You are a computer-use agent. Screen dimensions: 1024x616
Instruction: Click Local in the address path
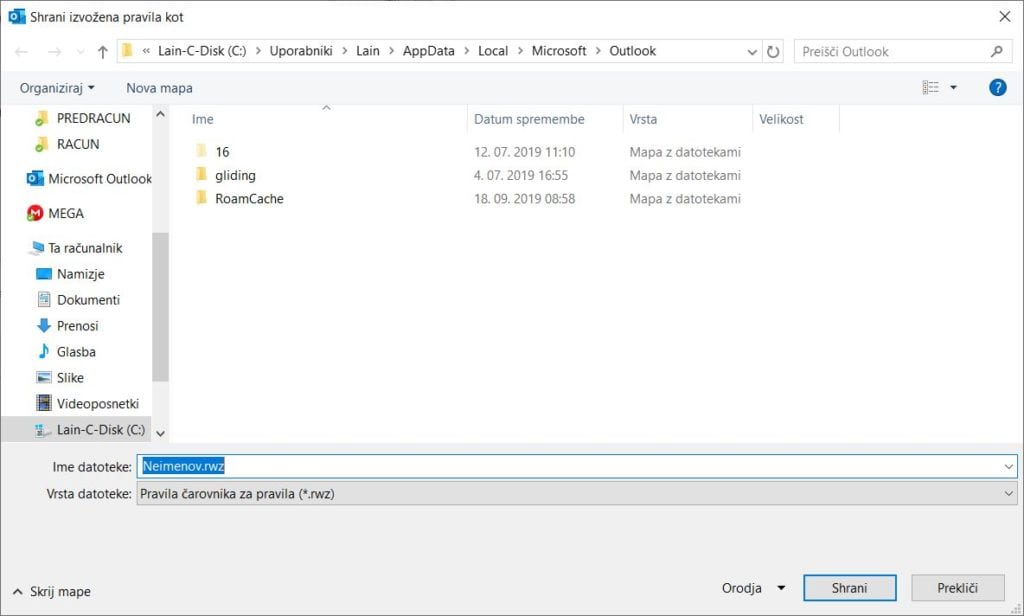(x=493, y=51)
